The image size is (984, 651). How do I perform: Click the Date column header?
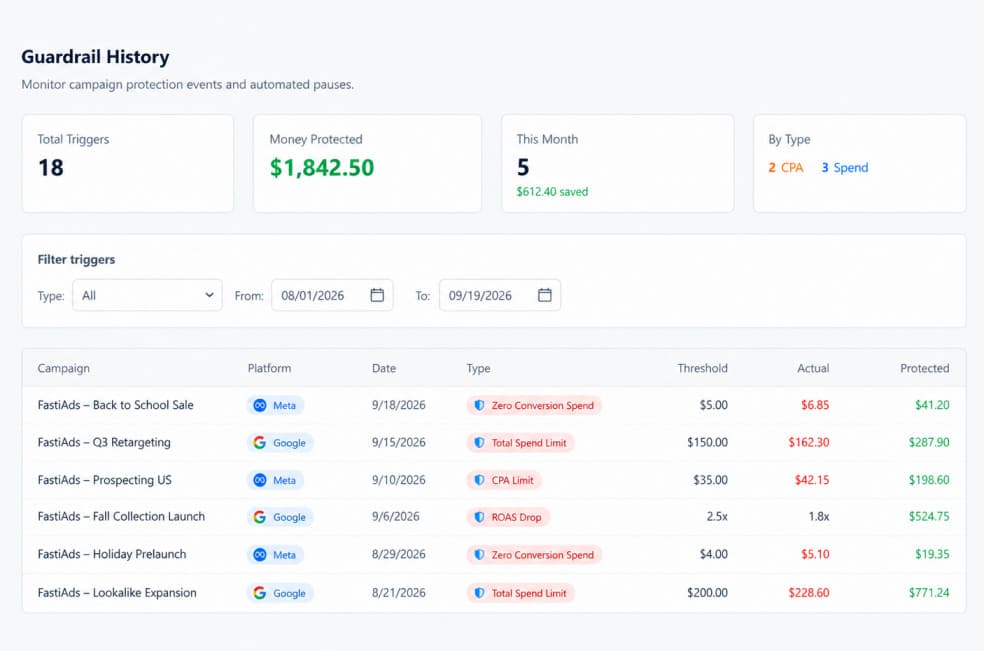tap(384, 369)
